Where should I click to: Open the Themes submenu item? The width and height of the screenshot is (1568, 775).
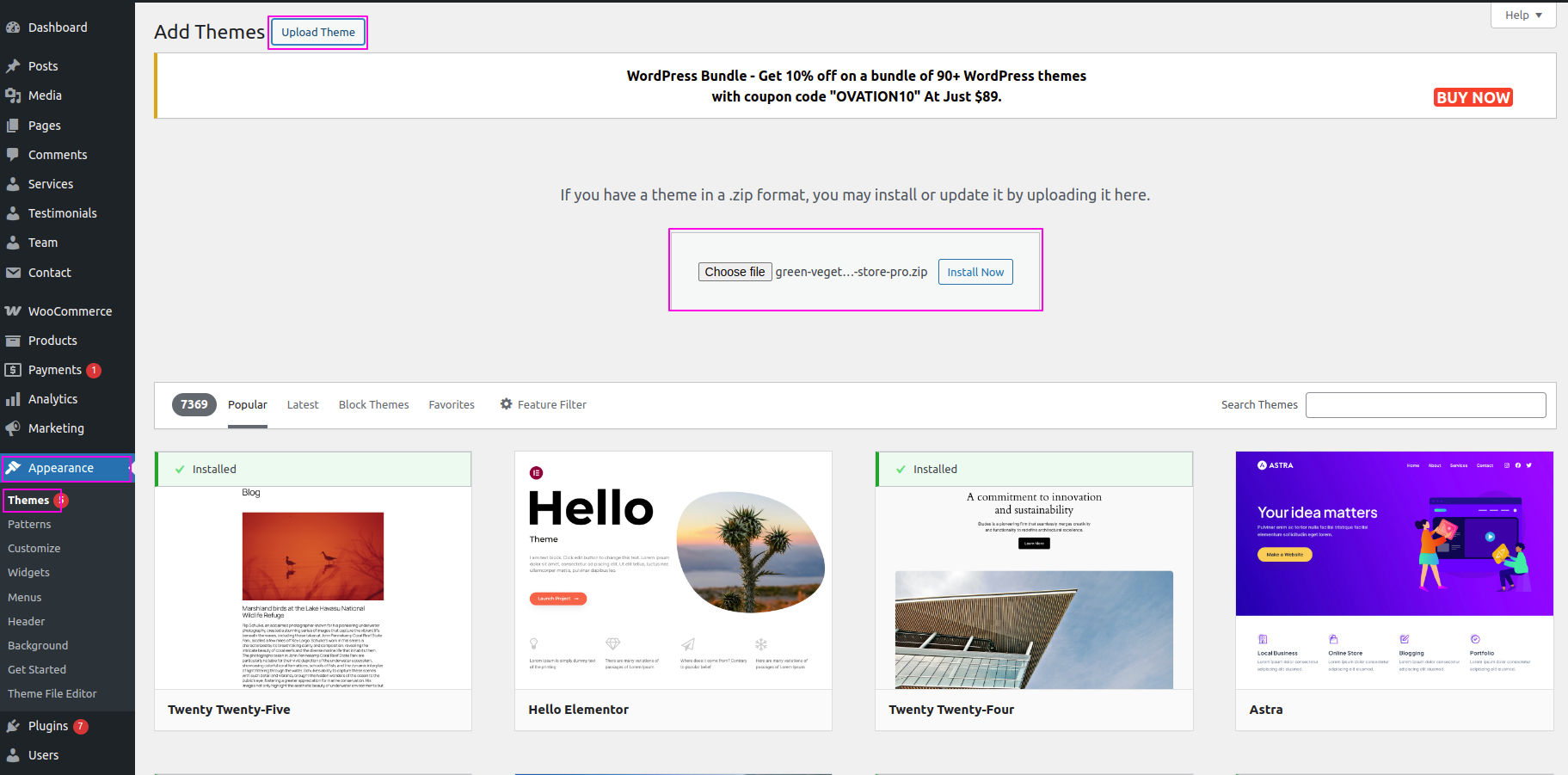[x=28, y=501]
